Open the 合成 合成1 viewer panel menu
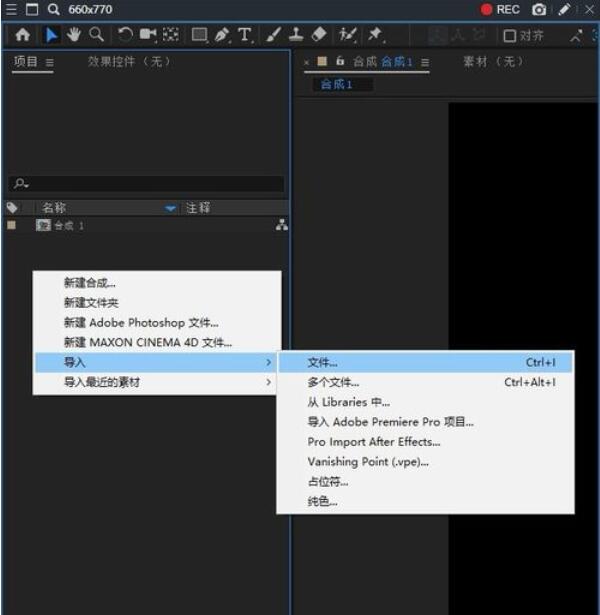Screen dimensions: 600x615 click(425, 62)
